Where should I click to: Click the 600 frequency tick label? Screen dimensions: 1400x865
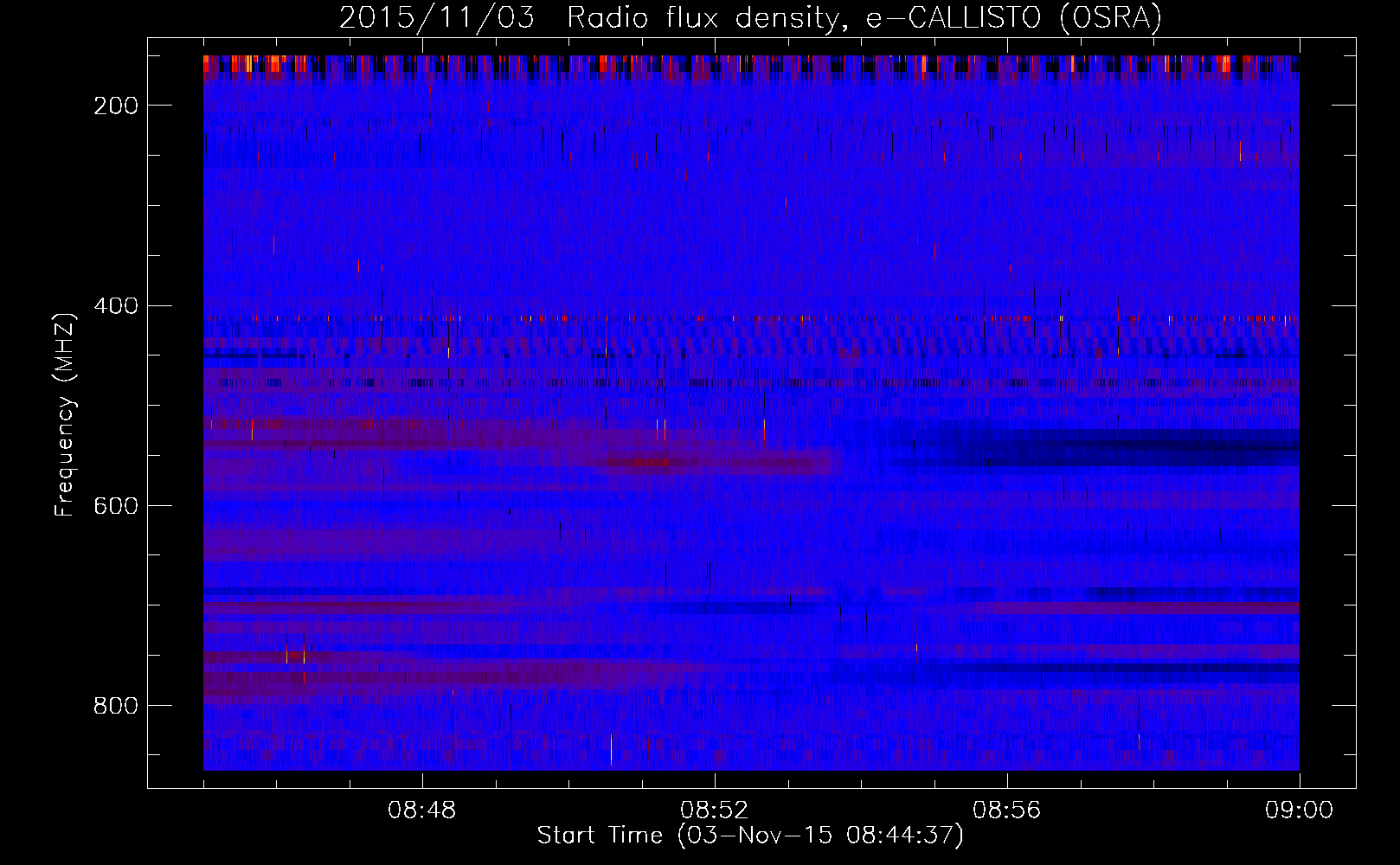116,506
